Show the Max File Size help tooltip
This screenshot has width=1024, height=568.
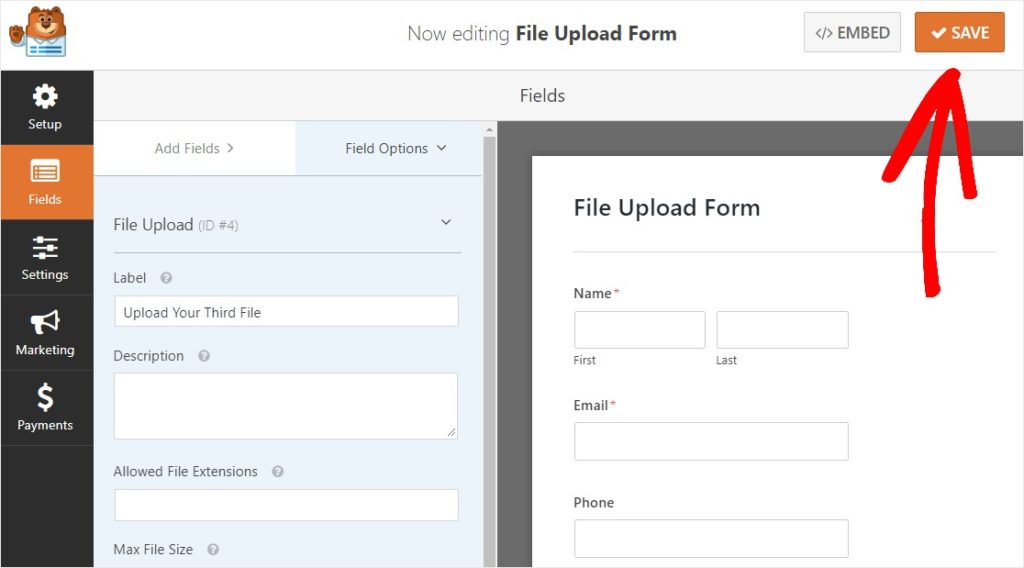click(213, 550)
